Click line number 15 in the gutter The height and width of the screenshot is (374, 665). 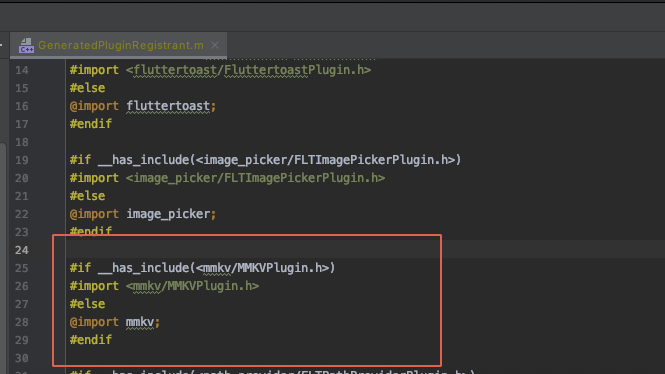(22, 88)
